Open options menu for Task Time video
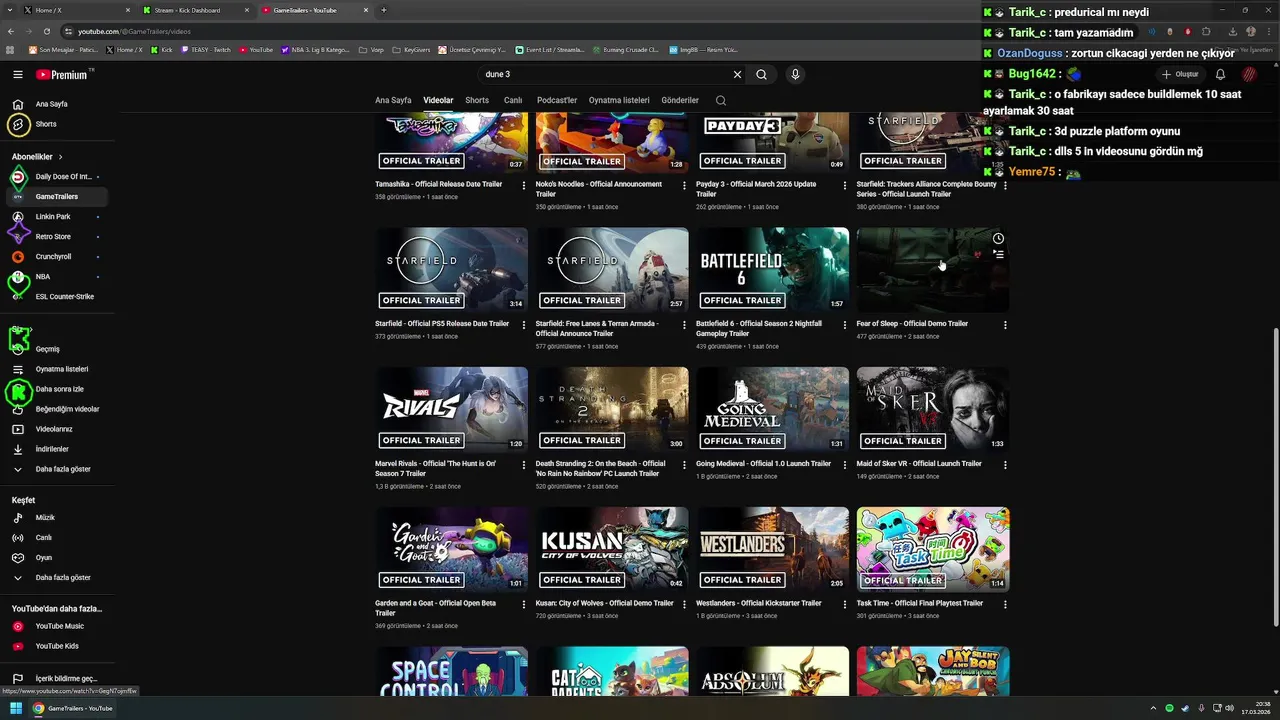1280x720 pixels. click(x=1005, y=604)
